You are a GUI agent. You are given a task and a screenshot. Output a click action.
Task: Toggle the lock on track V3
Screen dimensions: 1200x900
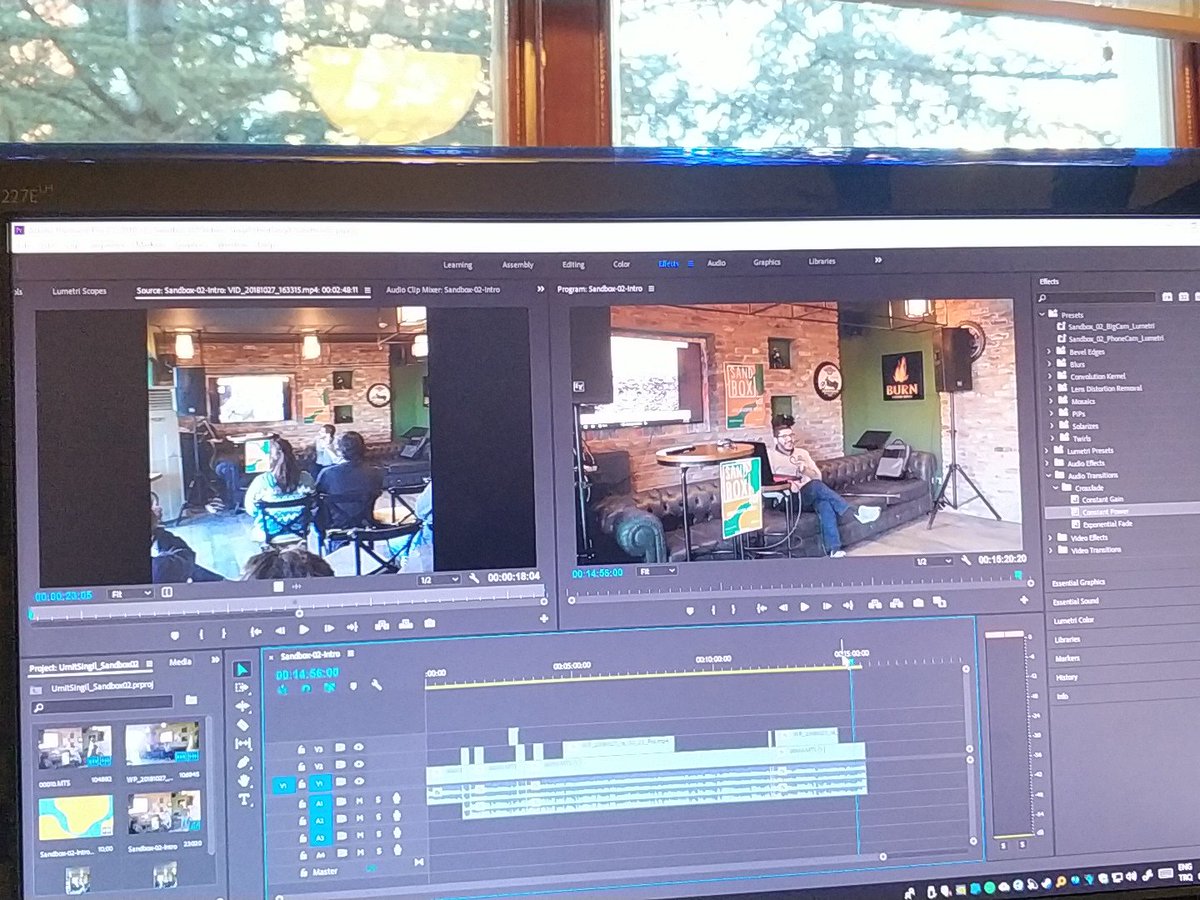pyautogui.click(x=302, y=748)
